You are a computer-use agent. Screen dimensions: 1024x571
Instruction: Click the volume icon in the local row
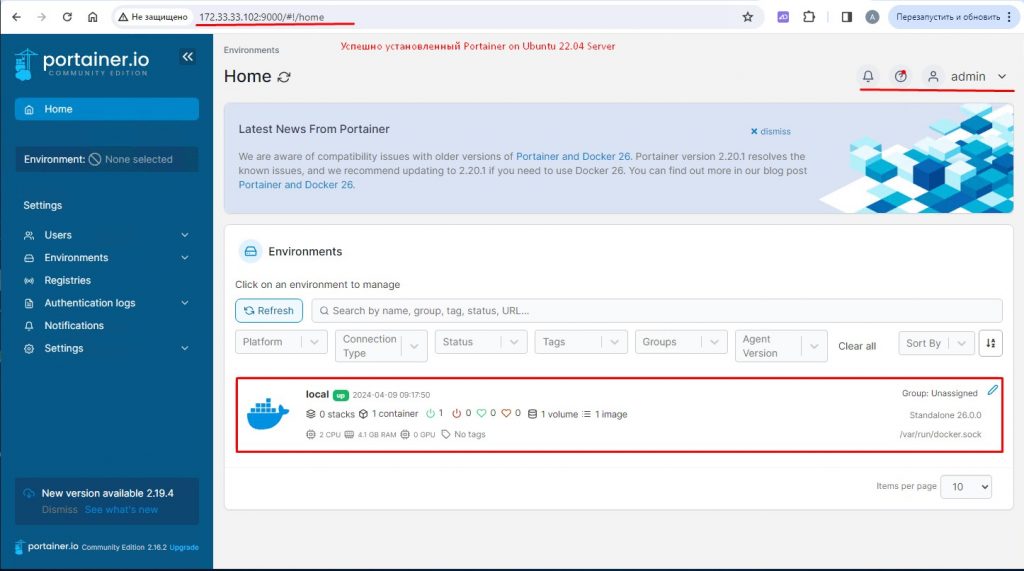pos(532,414)
